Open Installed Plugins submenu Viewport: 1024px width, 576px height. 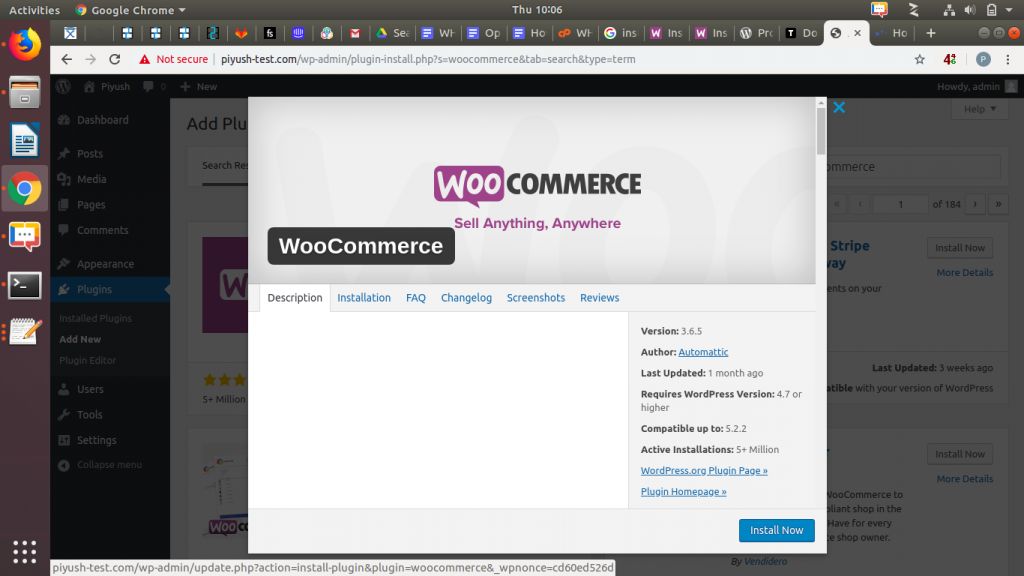95,318
